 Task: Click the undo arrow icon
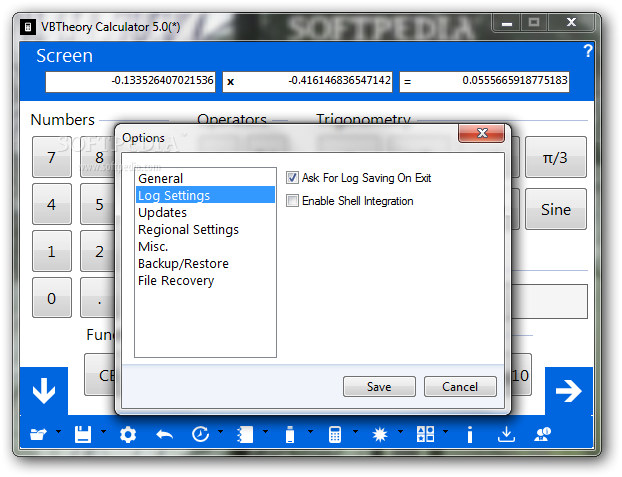pos(165,435)
